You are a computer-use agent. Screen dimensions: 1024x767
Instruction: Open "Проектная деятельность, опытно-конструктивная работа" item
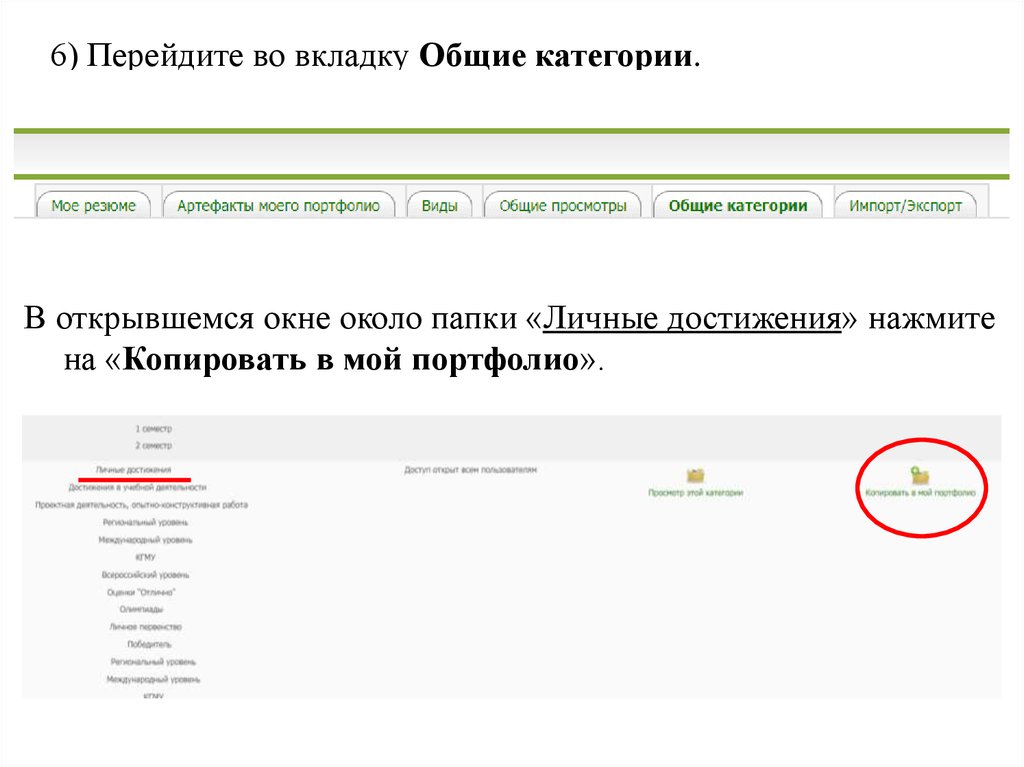click(141, 505)
